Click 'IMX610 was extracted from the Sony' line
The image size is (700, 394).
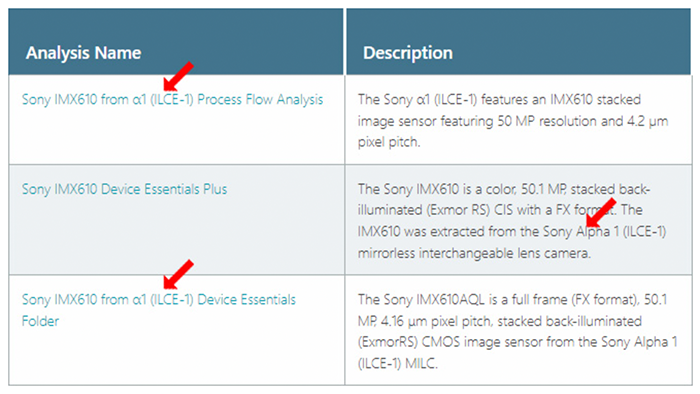point(512,232)
